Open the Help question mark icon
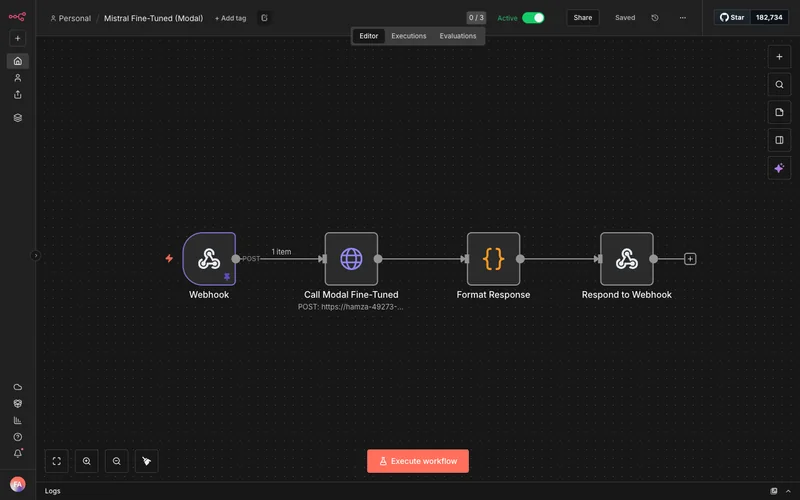Screen dimensions: 800x500 point(18,437)
